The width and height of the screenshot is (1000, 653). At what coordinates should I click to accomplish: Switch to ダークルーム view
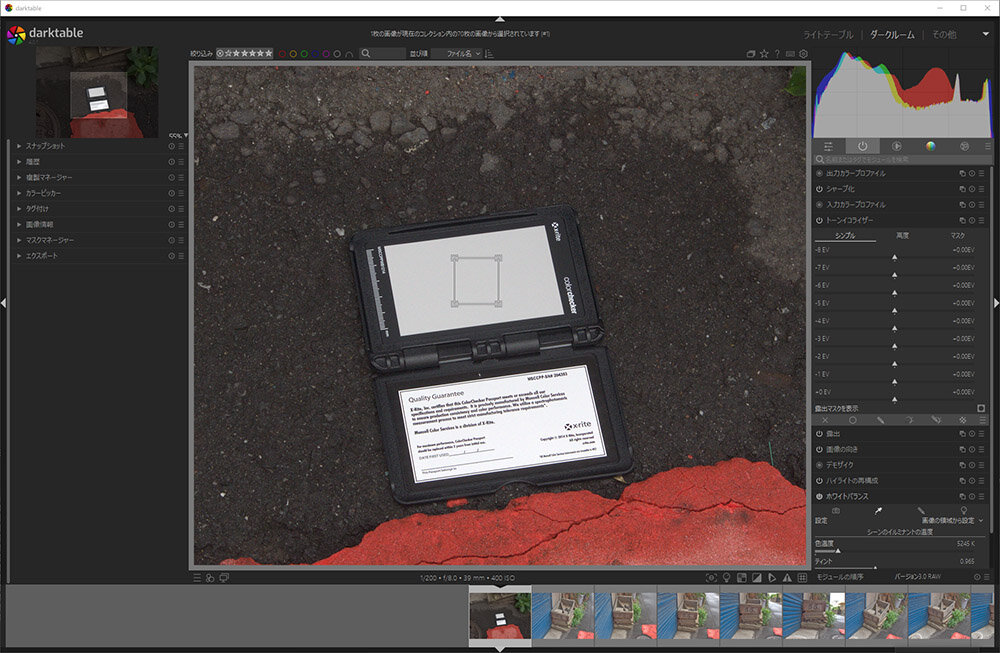[x=892, y=34]
